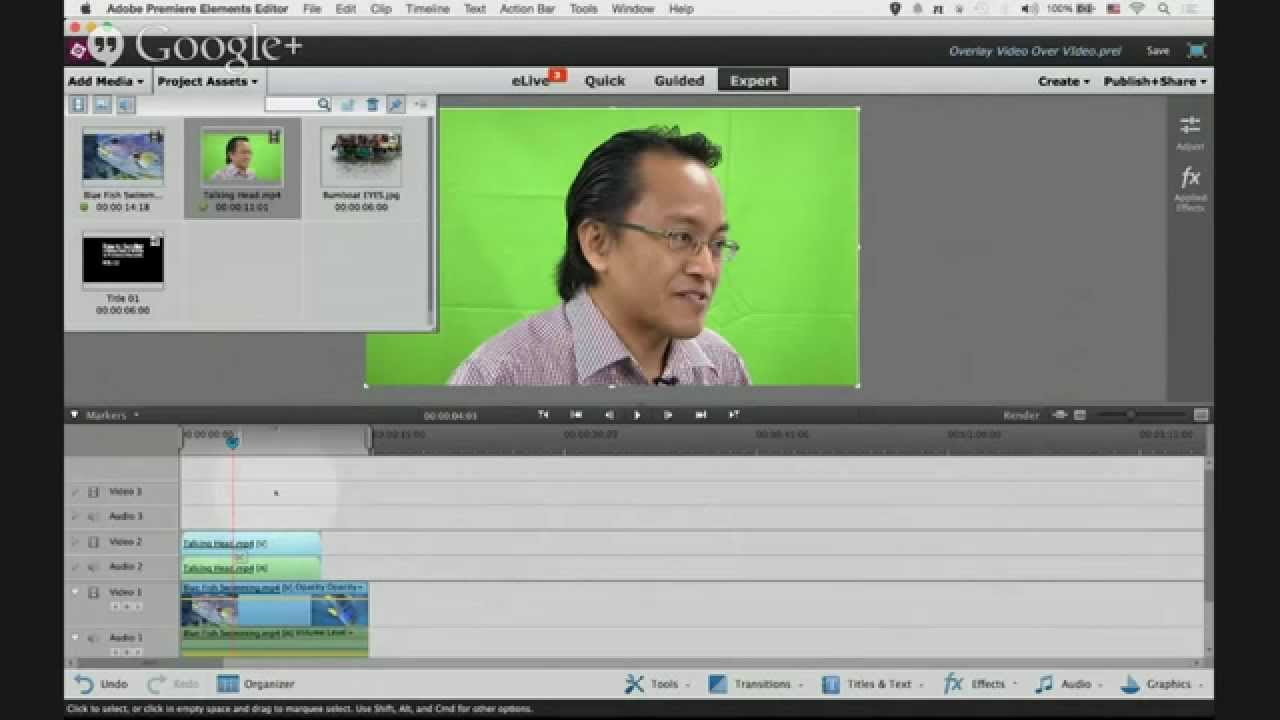This screenshot has width=1280, height=720.
Task: Show video clips filter in Project Assets
Action: click(x=78, y=104)
